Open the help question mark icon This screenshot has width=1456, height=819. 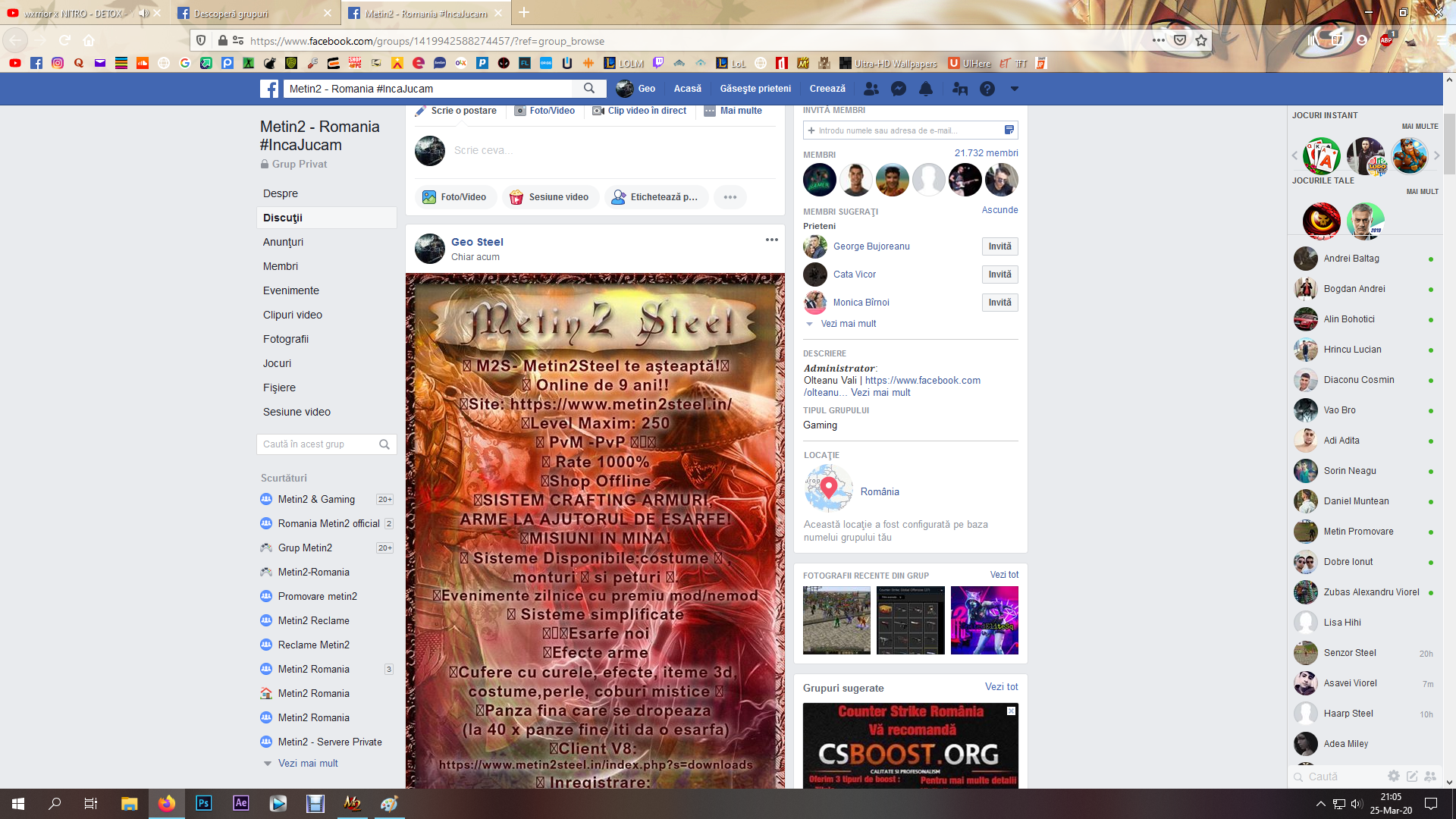987,89
